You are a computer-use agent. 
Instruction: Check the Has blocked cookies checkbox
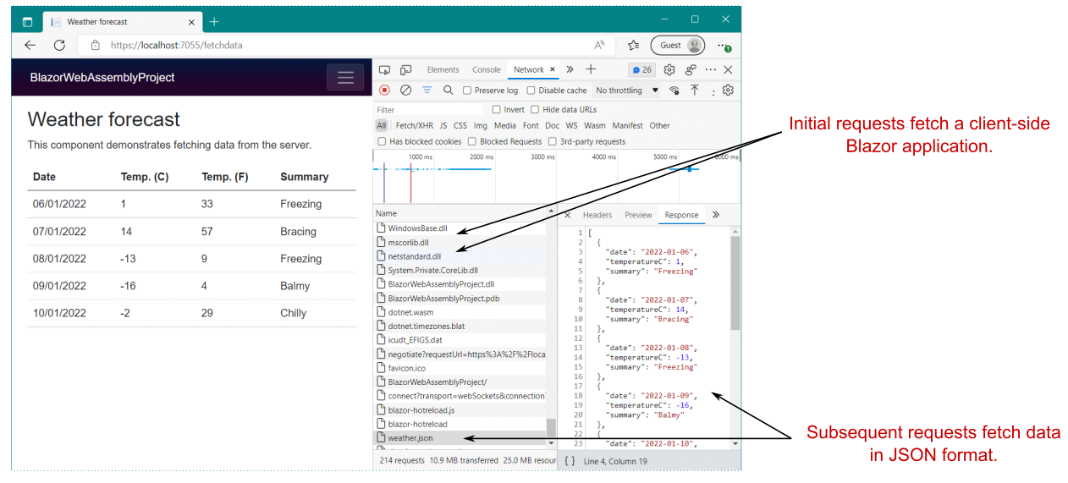click(381, 142)
